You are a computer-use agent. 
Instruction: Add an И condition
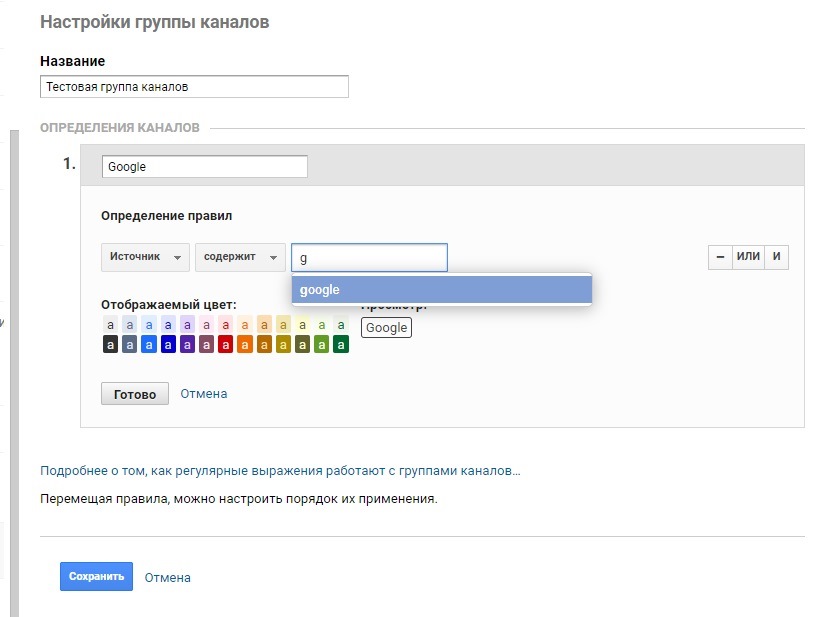click(777, 257)
